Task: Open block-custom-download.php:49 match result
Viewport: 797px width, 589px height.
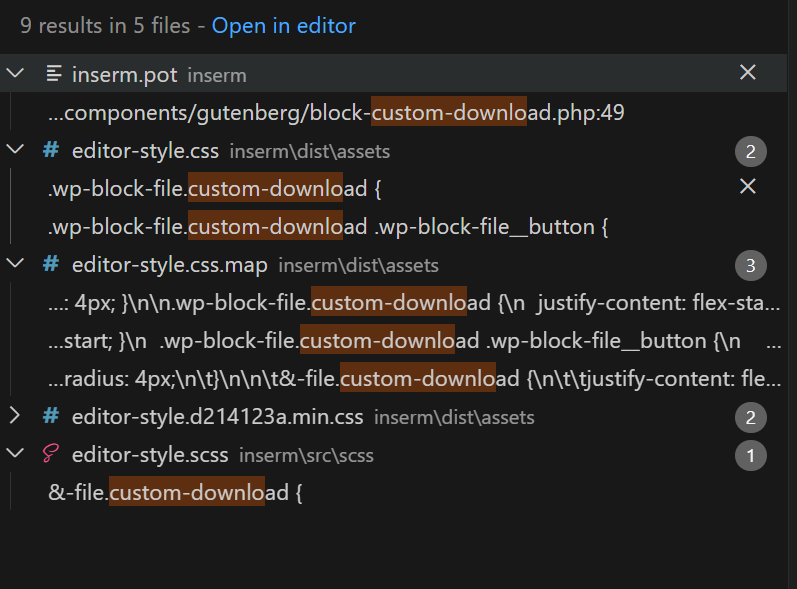Action: click(336, 113)
